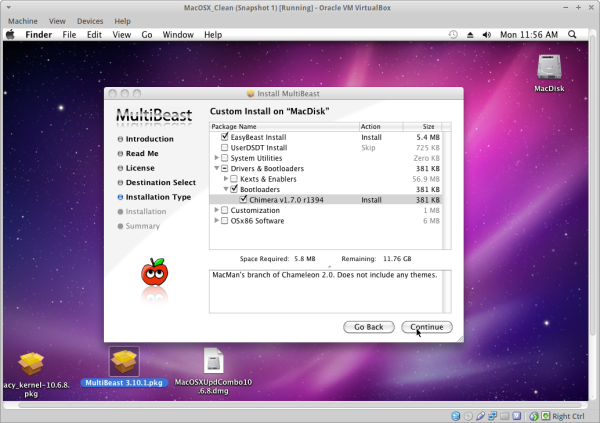Image resolution: width=600 pixels, height=423 pixels.
Task: Toggle the Drivers & Bootloaders checkbox
Action: click(225, 168)
